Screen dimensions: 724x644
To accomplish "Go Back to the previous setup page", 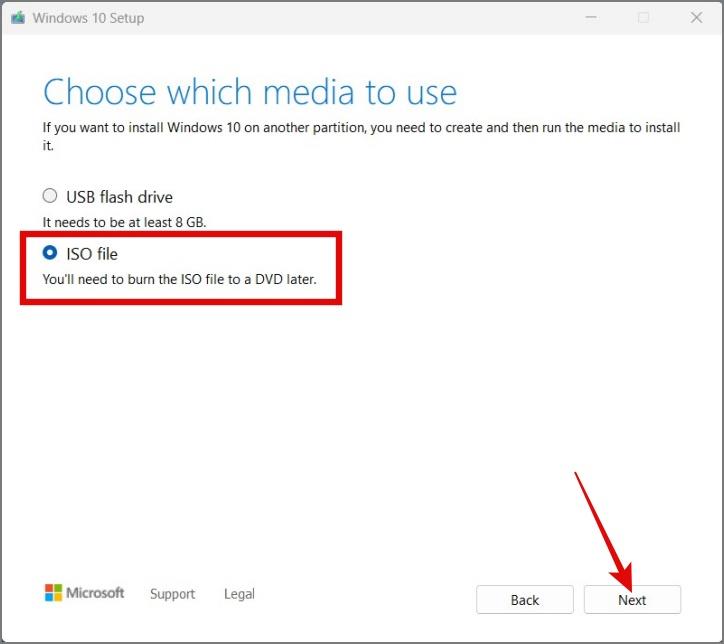I will click(525, 600).
